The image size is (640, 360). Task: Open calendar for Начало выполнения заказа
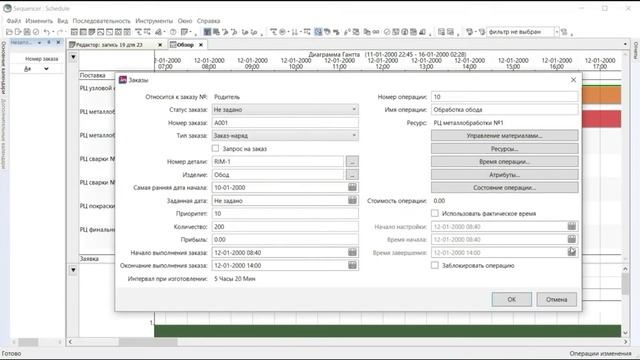click(352, 252)
